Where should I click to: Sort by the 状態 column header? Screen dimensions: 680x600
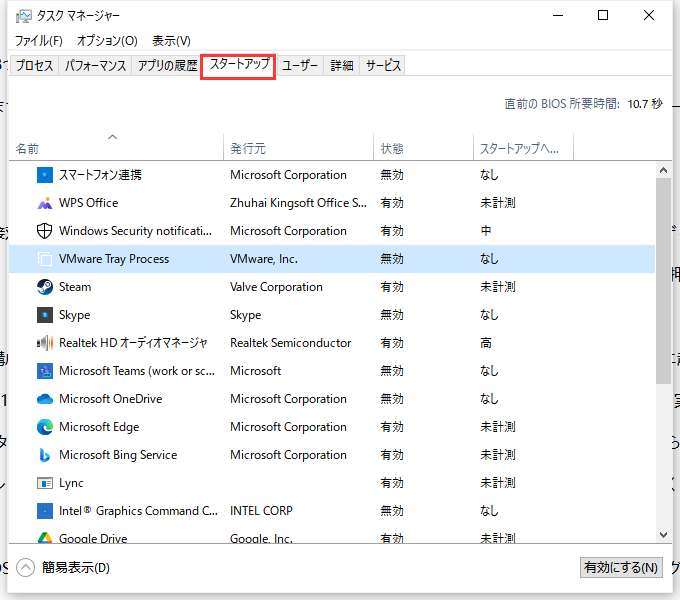tap(423, 147)
